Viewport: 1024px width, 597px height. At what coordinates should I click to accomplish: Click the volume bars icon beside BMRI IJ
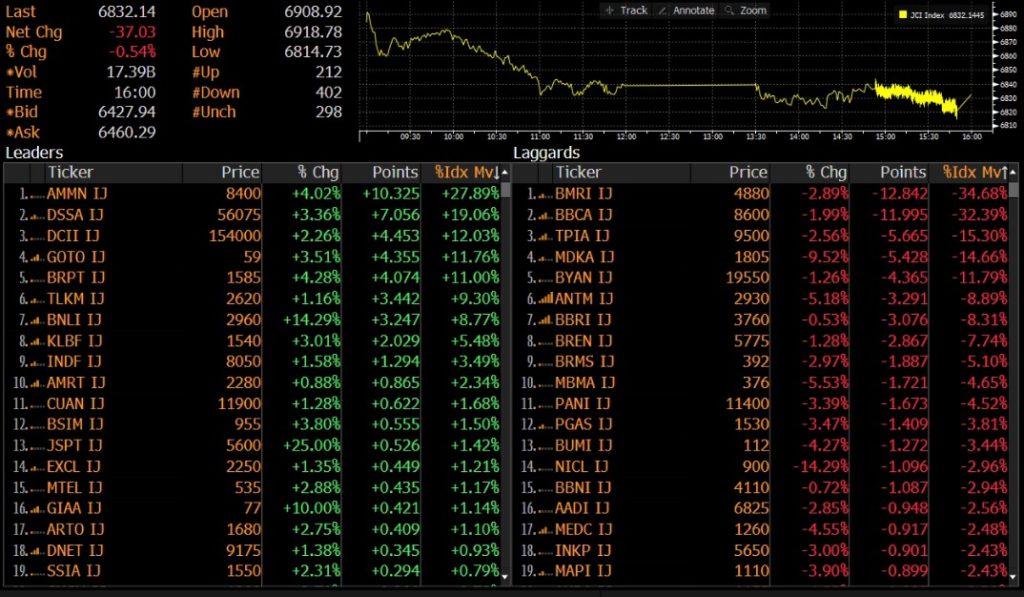546,195
